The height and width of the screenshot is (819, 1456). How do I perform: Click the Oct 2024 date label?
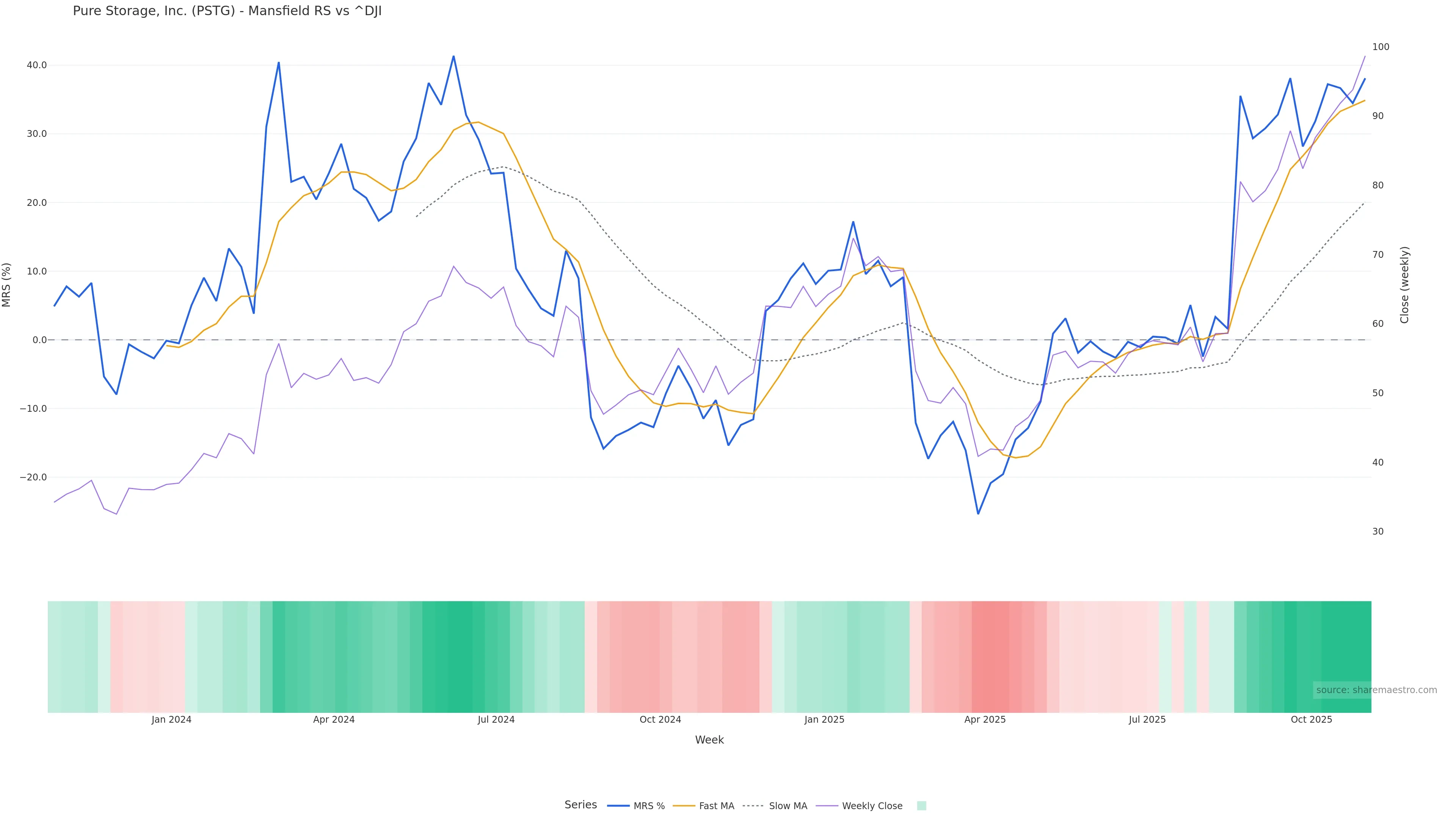coord(660,720)
